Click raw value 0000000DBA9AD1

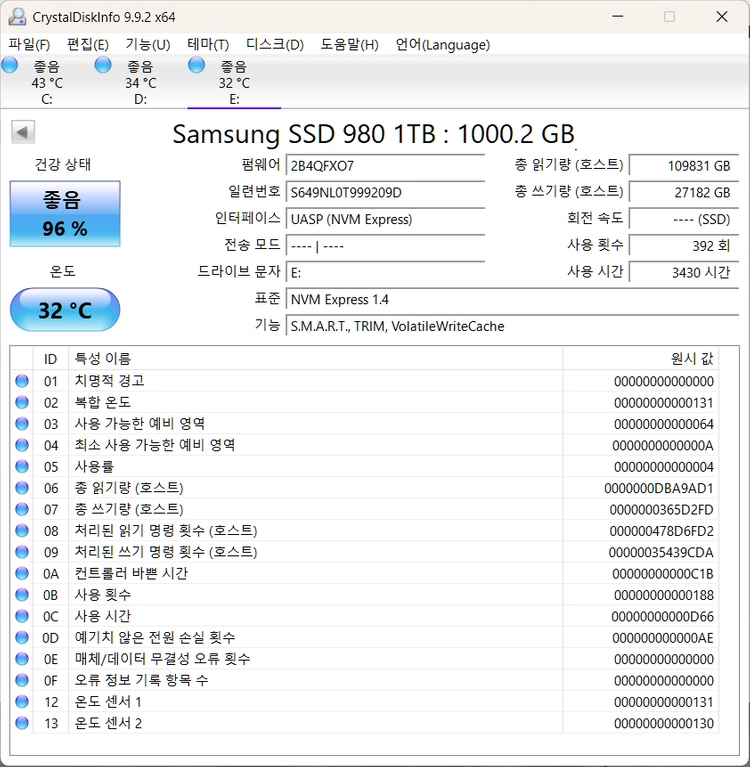(659, 488)
